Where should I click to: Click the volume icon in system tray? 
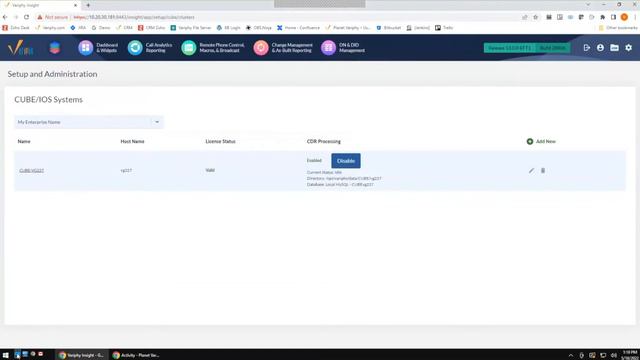[x=614, y=356]
